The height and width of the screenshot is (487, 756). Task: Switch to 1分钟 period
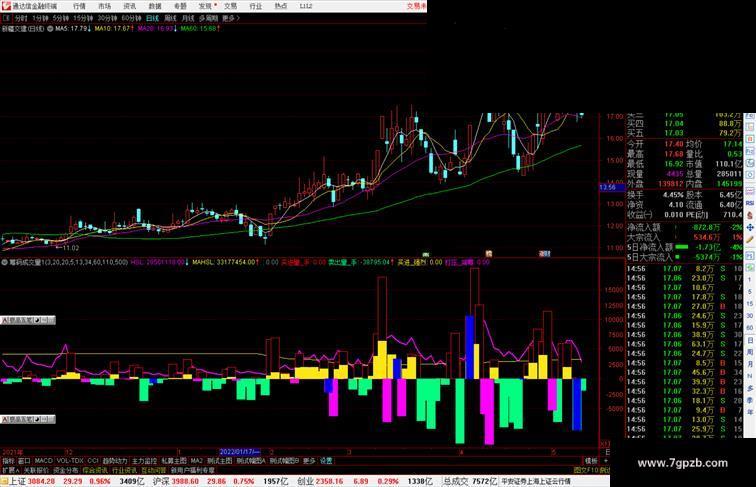40,18
